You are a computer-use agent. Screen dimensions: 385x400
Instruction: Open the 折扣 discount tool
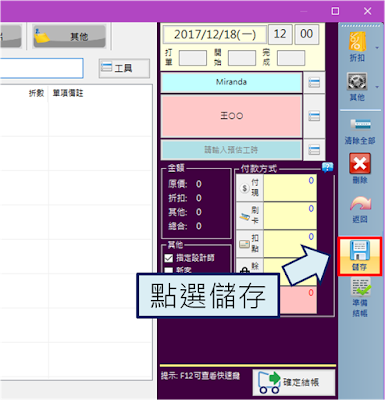[357, 47]
